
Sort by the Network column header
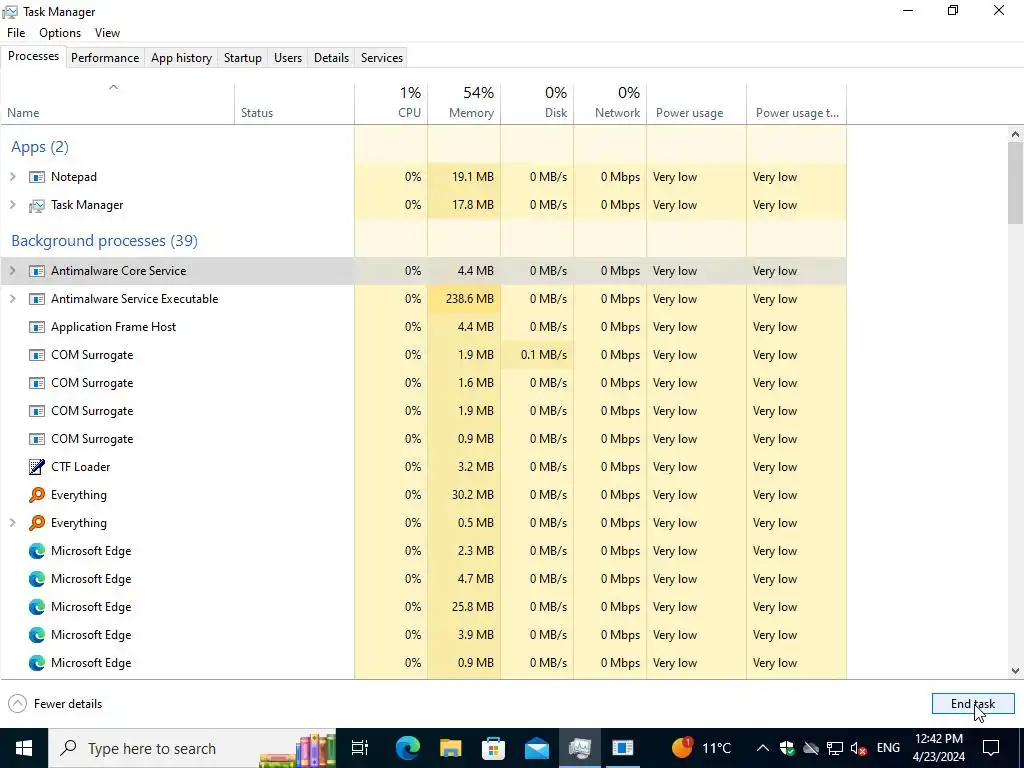(x=611, y=104)
